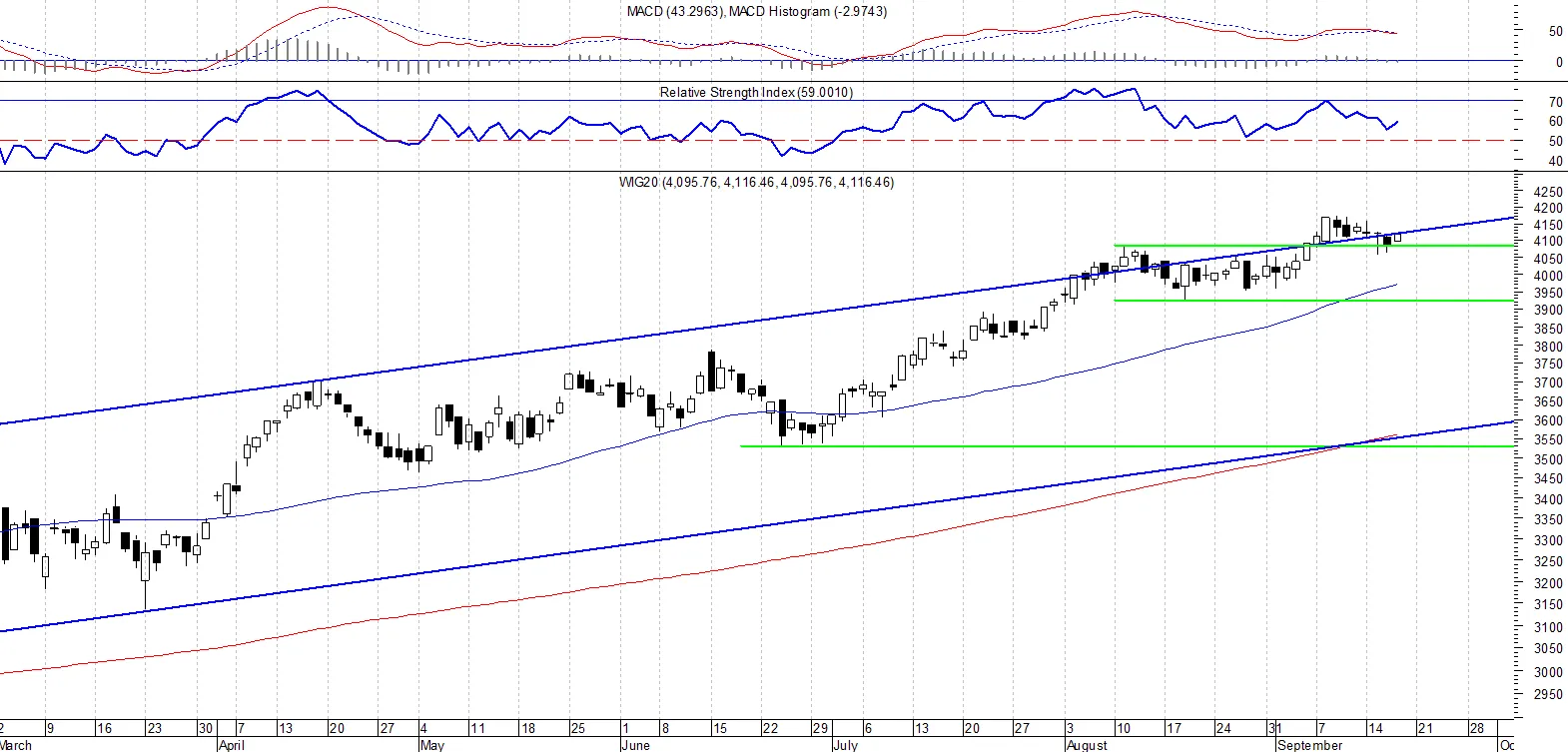Screen dimensions: 1568x752
Task: Click the July month label
Action: 845,745
